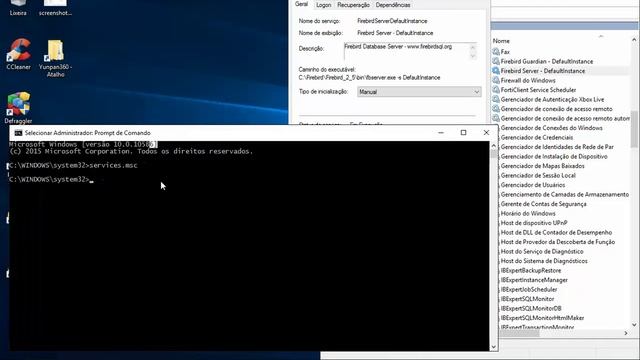Close the Command Prompt window
Screen dimensions: 640x360
[486, 133]
